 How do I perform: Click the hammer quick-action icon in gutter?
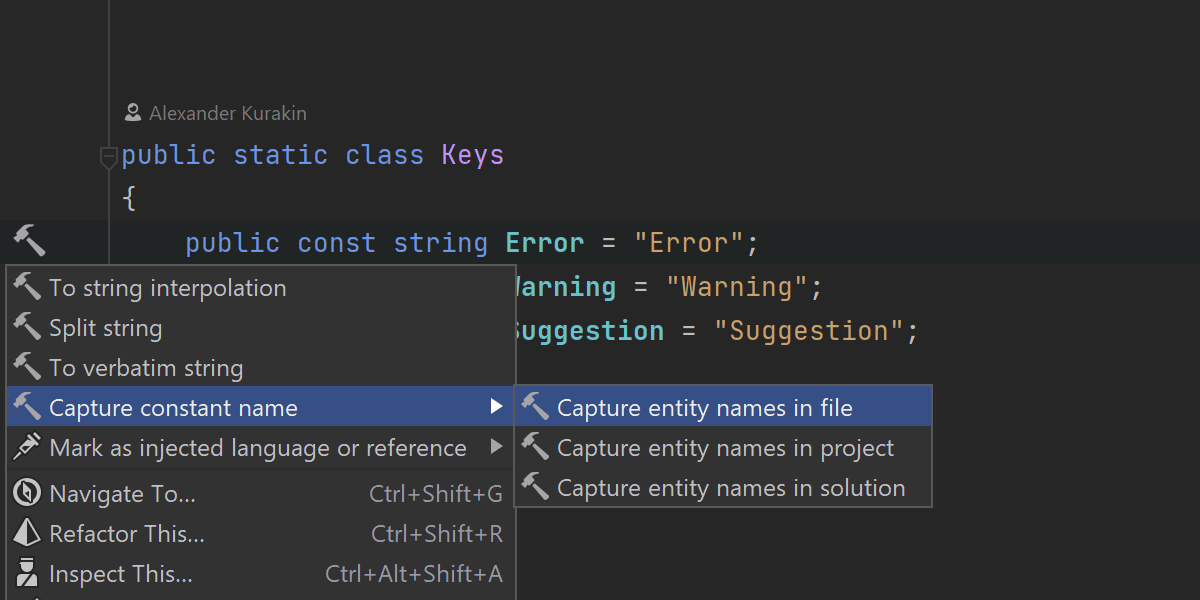coord(29,241)
